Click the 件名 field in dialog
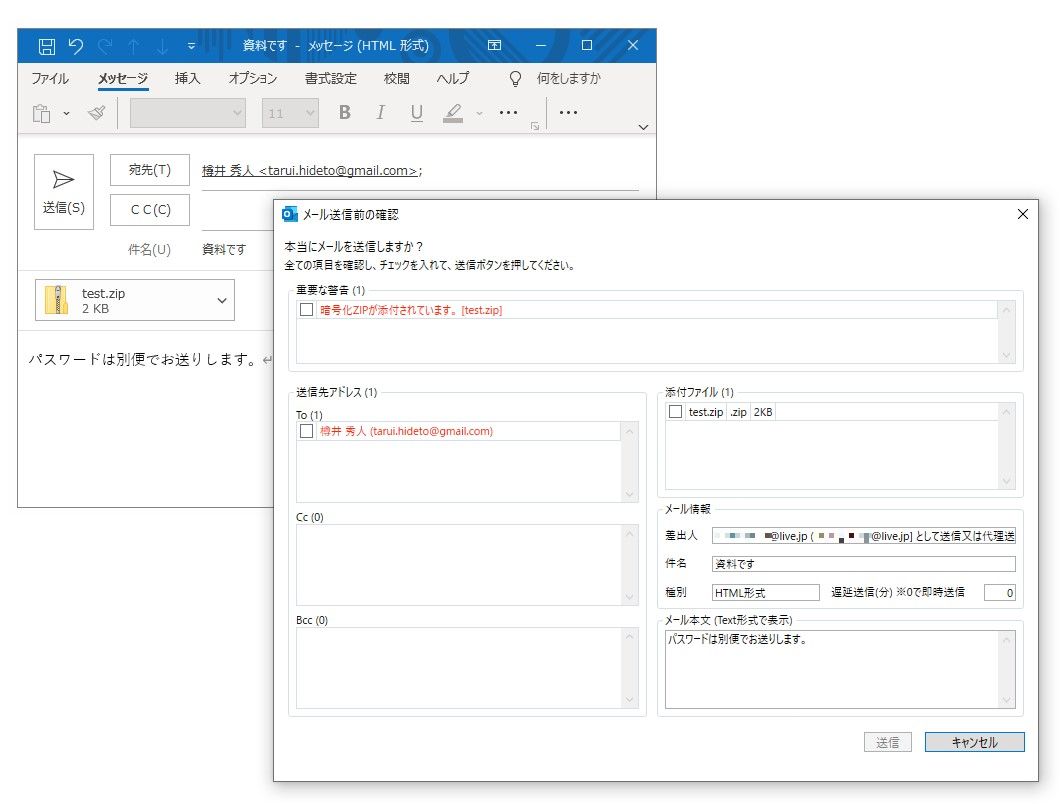This screenshot has height=804, width=1063. (x=864, y=564)
